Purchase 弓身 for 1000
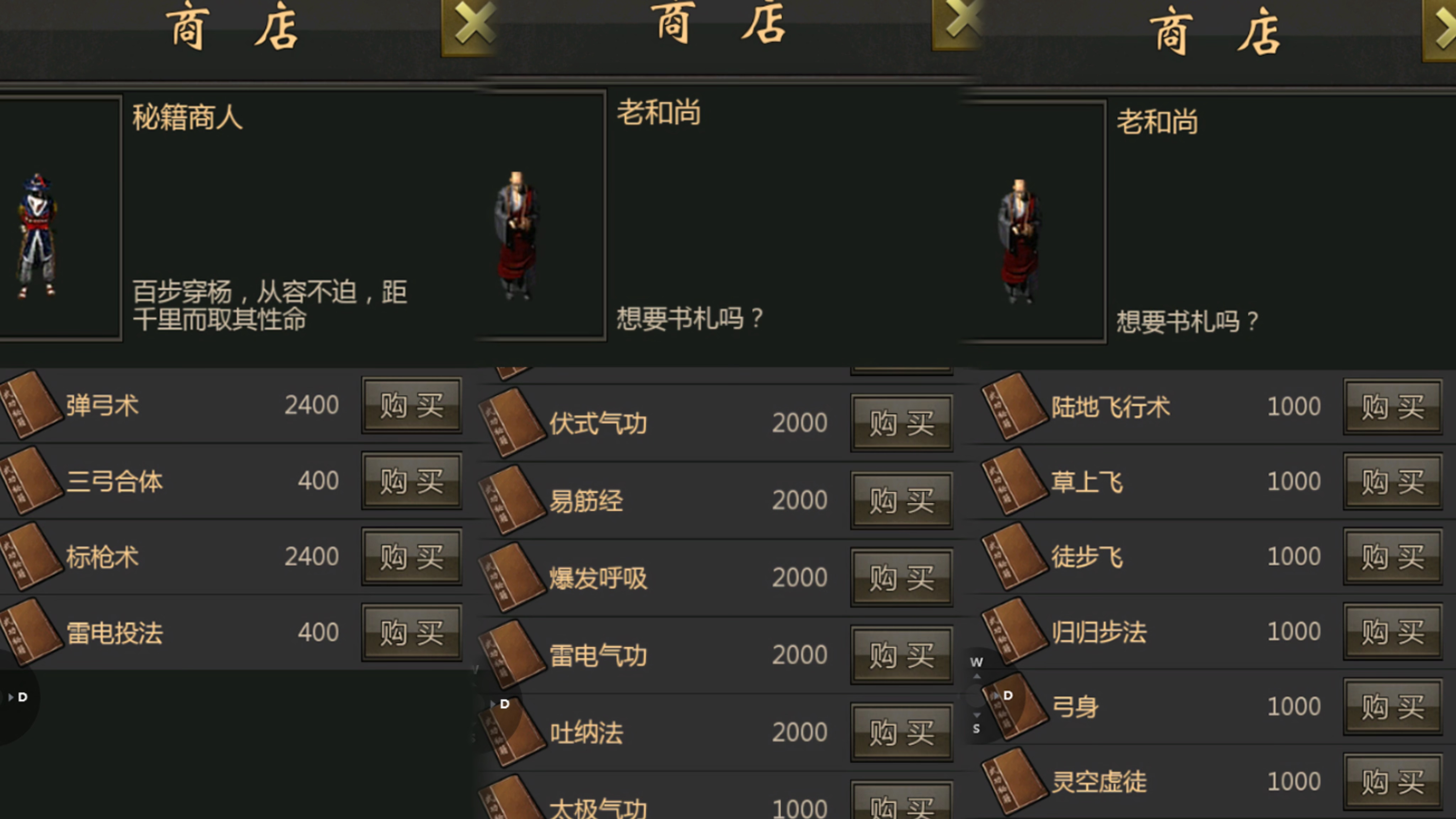Viewport: 1456px width, 819px height. point(1393,707)
